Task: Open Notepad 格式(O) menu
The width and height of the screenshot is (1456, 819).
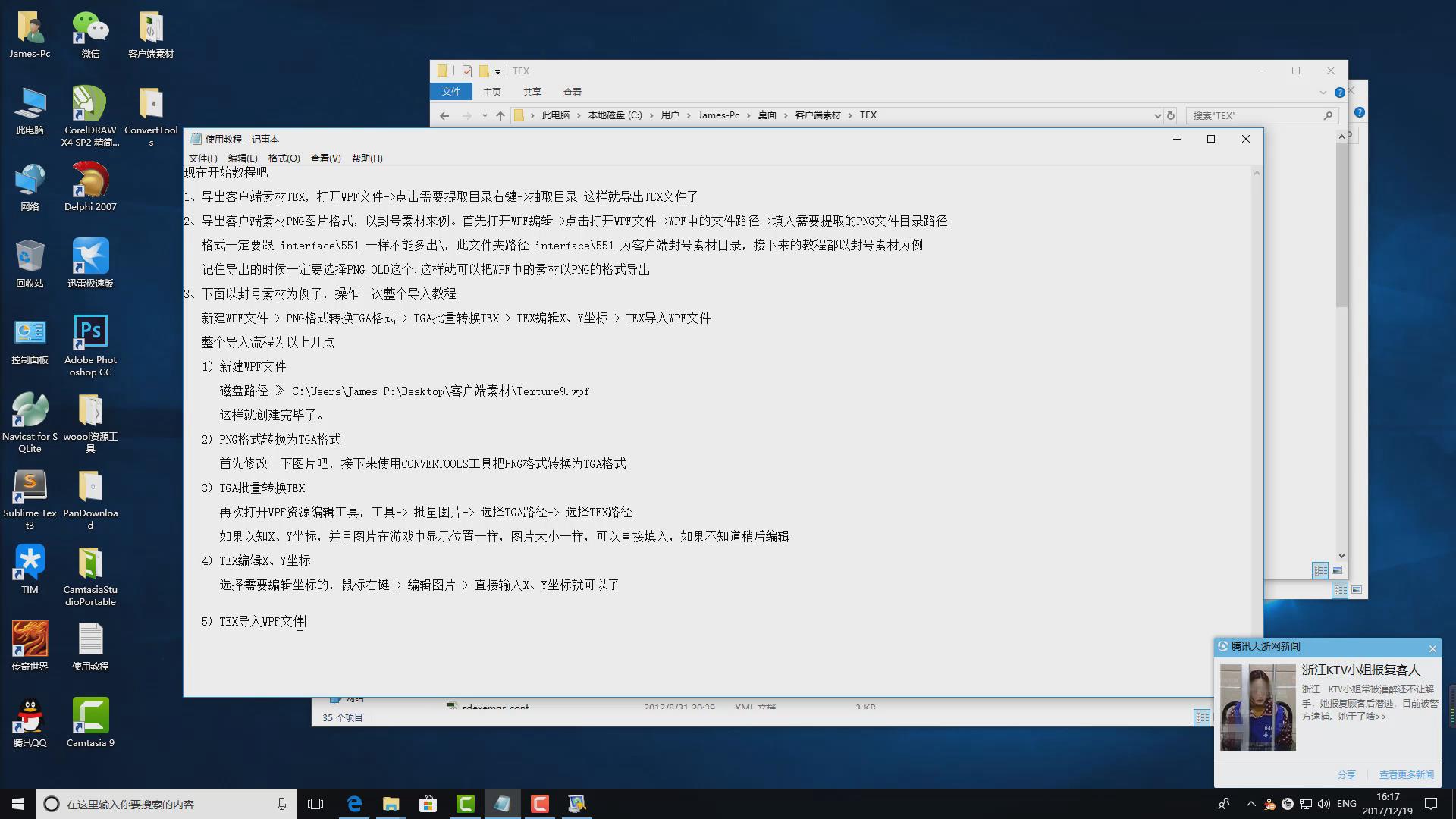Action: click(284, 158)
